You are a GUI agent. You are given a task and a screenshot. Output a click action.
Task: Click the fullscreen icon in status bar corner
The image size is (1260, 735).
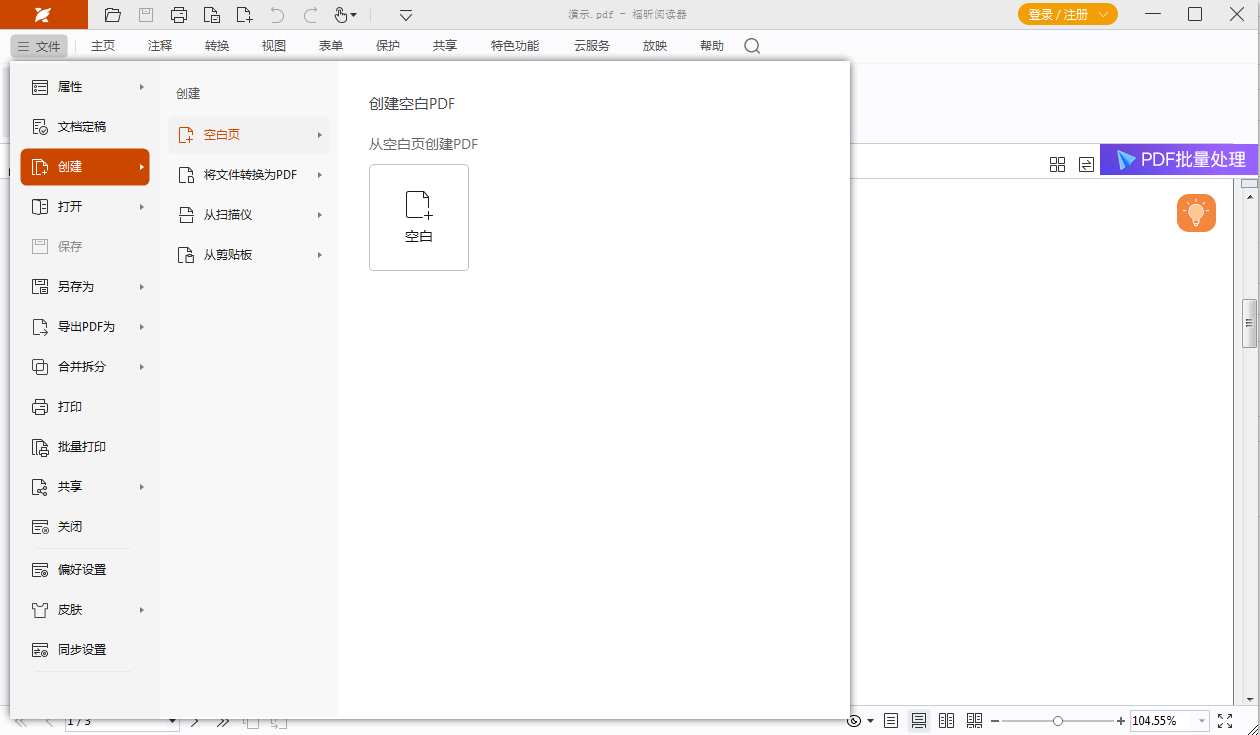(x=1225, y=720)
